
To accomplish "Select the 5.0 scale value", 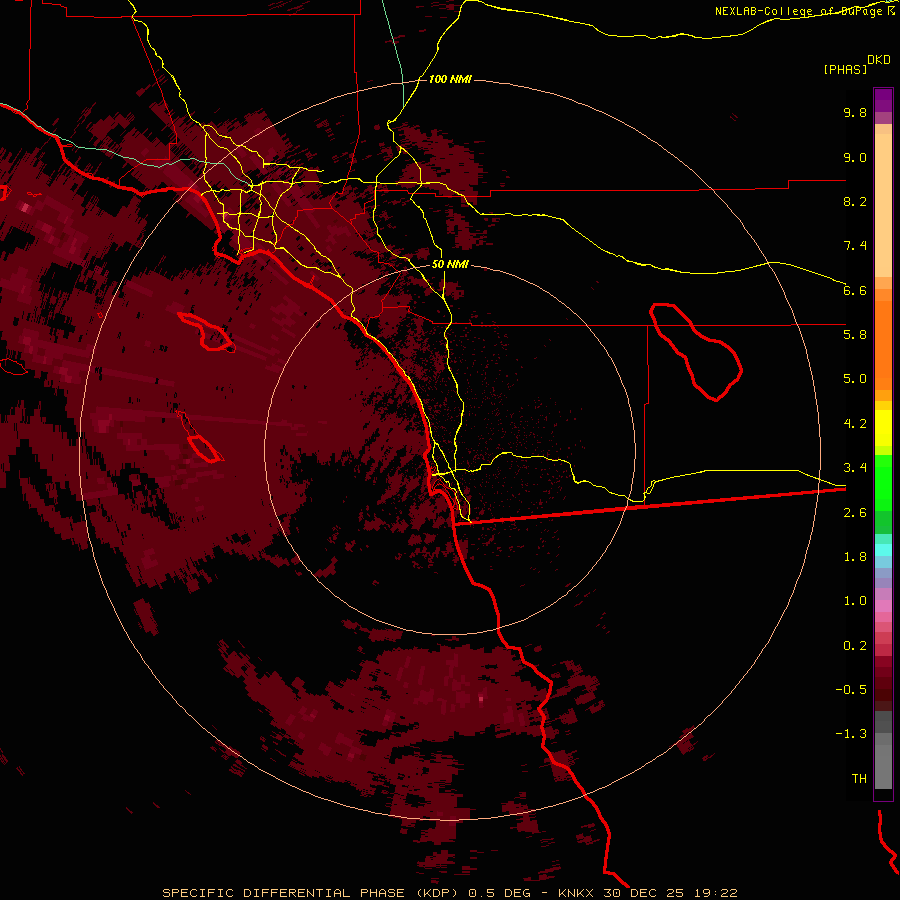I will 855,379.
